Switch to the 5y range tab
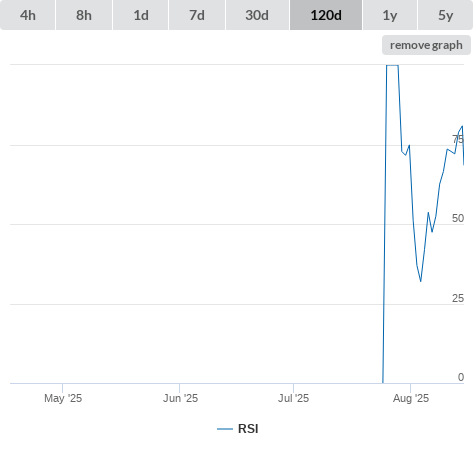 [445, 15]
